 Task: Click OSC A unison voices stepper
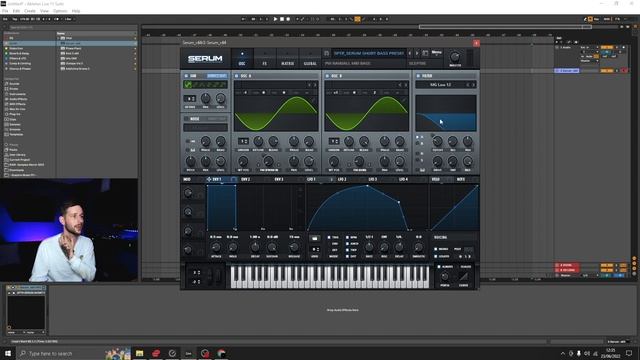pos(243,141)
